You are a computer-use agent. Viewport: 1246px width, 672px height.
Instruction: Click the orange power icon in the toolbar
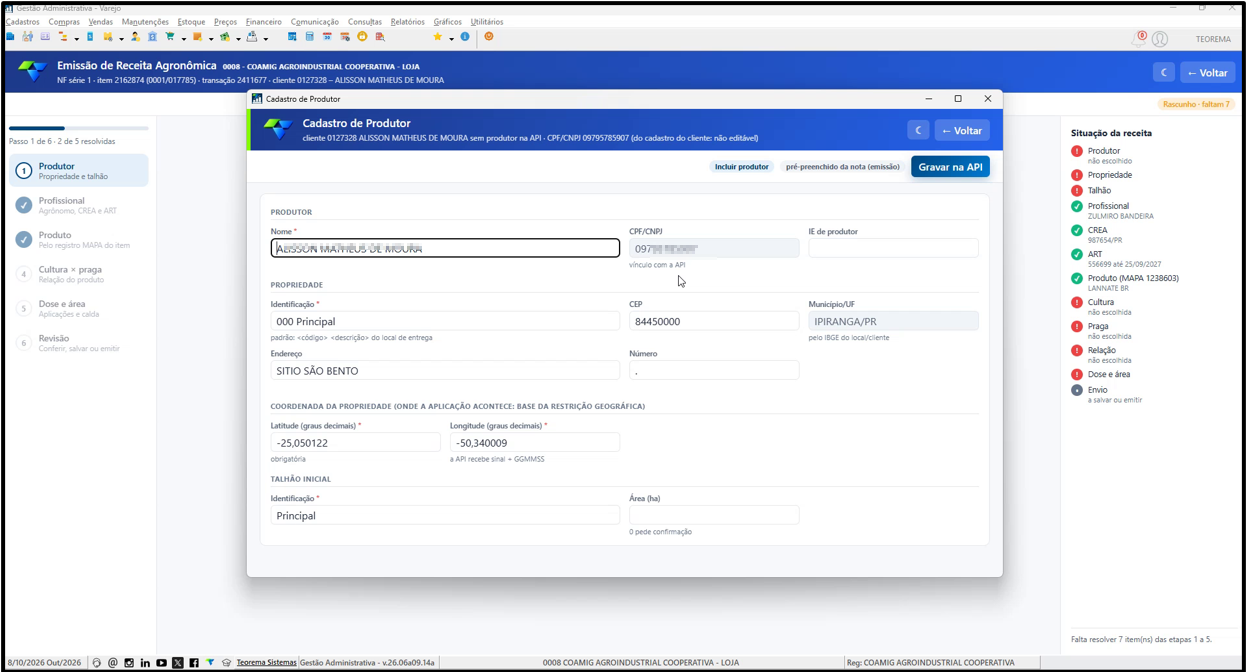(x=489, y=37)
